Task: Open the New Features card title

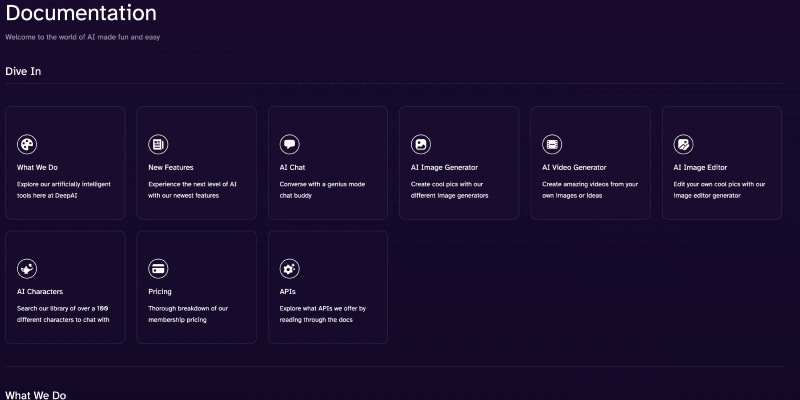Action: pos(171,168)
